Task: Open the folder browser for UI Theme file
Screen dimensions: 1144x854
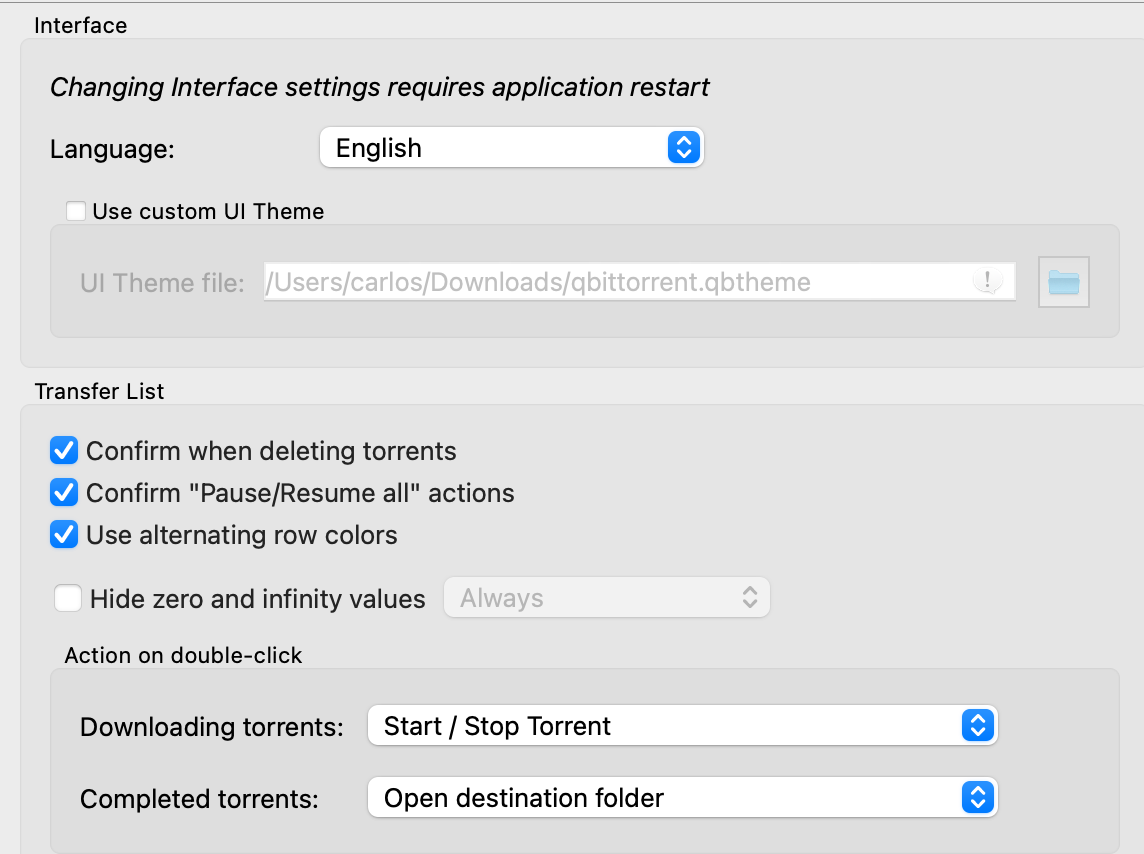Action: [x=1063, y=282]
